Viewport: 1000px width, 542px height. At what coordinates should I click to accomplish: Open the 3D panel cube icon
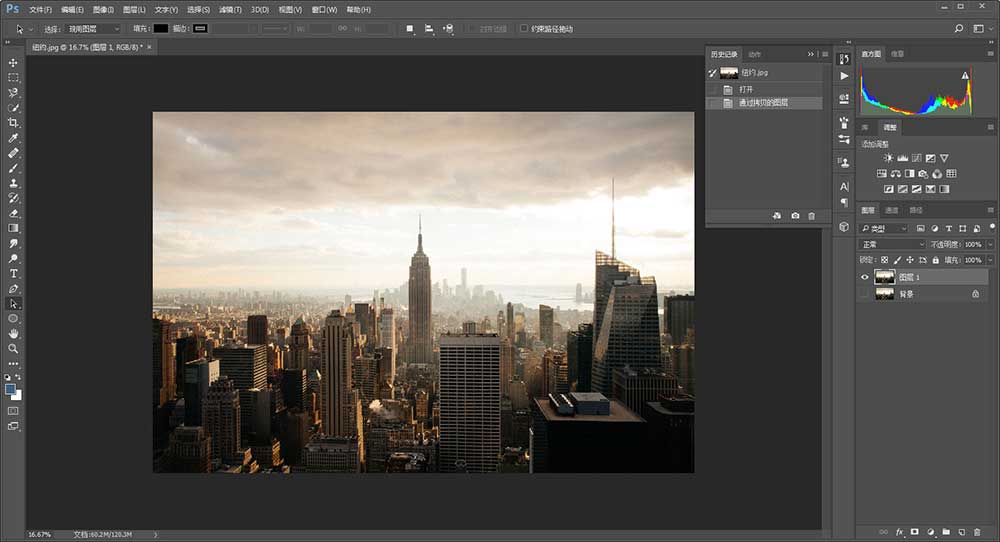click(x=844, y=226)
